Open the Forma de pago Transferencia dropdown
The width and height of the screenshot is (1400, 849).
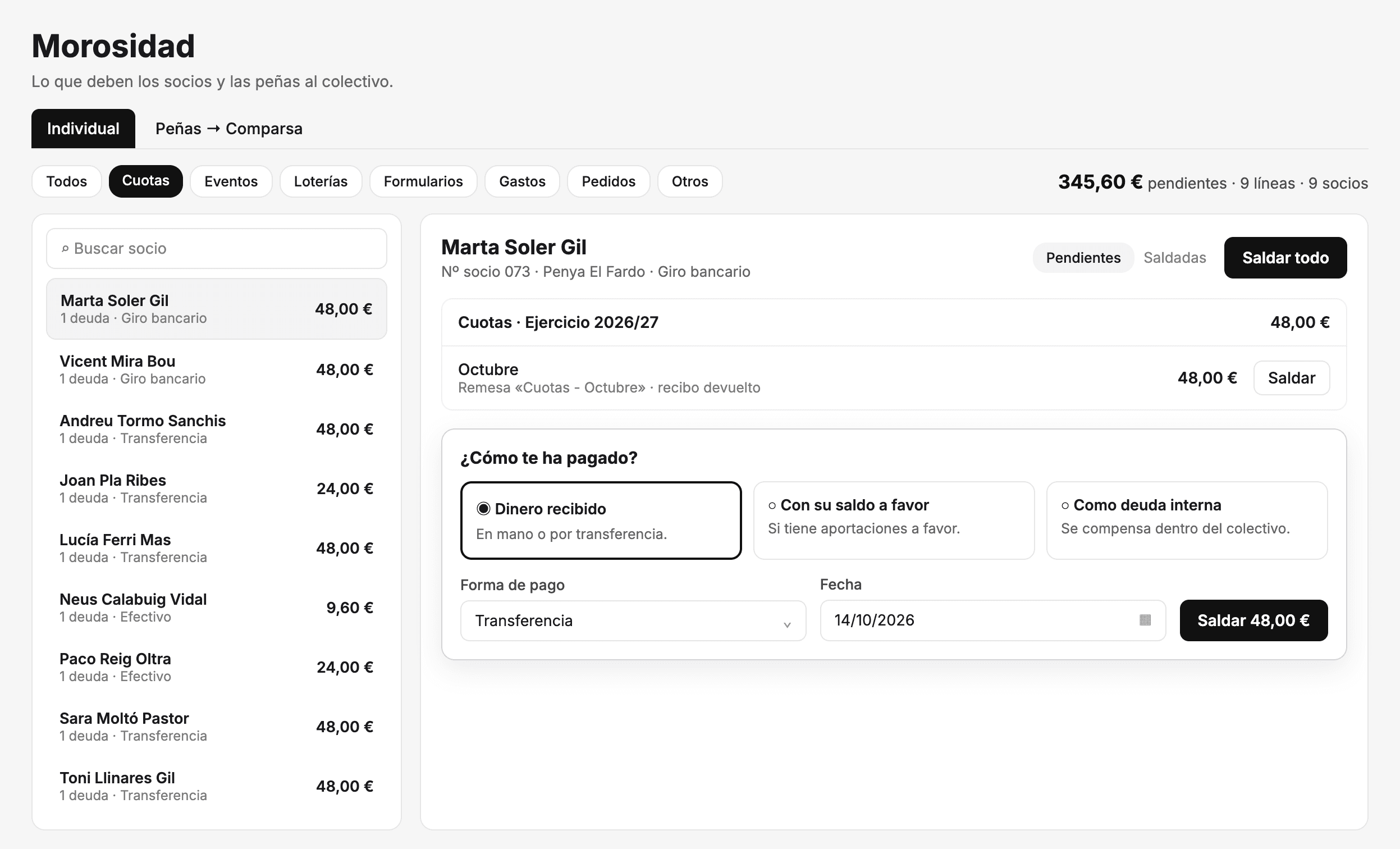pos(633,620)
